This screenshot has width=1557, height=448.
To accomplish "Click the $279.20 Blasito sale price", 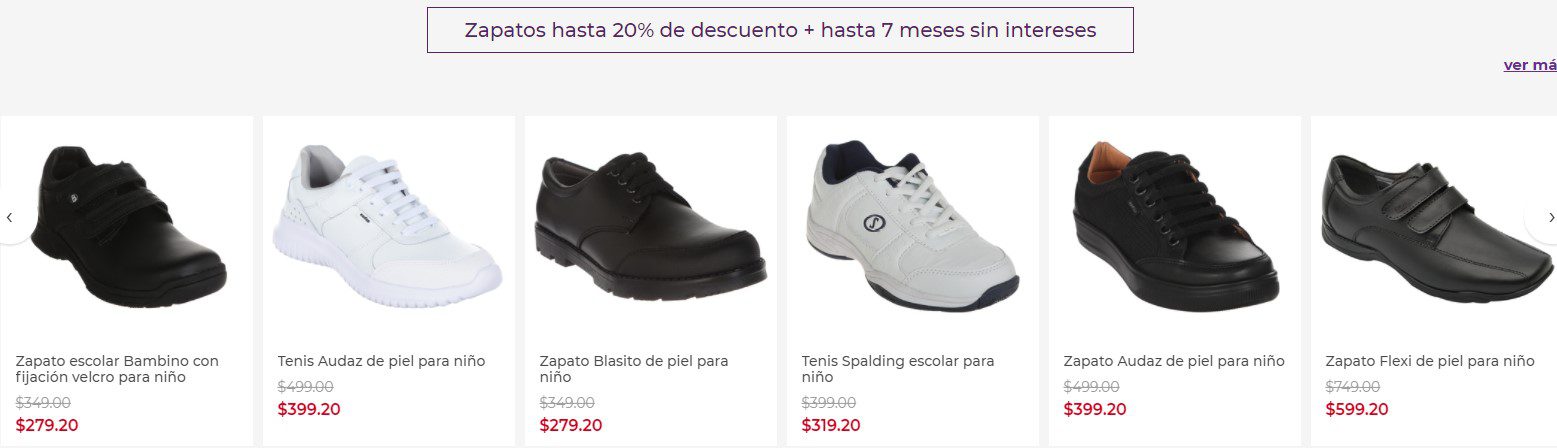I will pyautogui.click(x=571, y=425).
